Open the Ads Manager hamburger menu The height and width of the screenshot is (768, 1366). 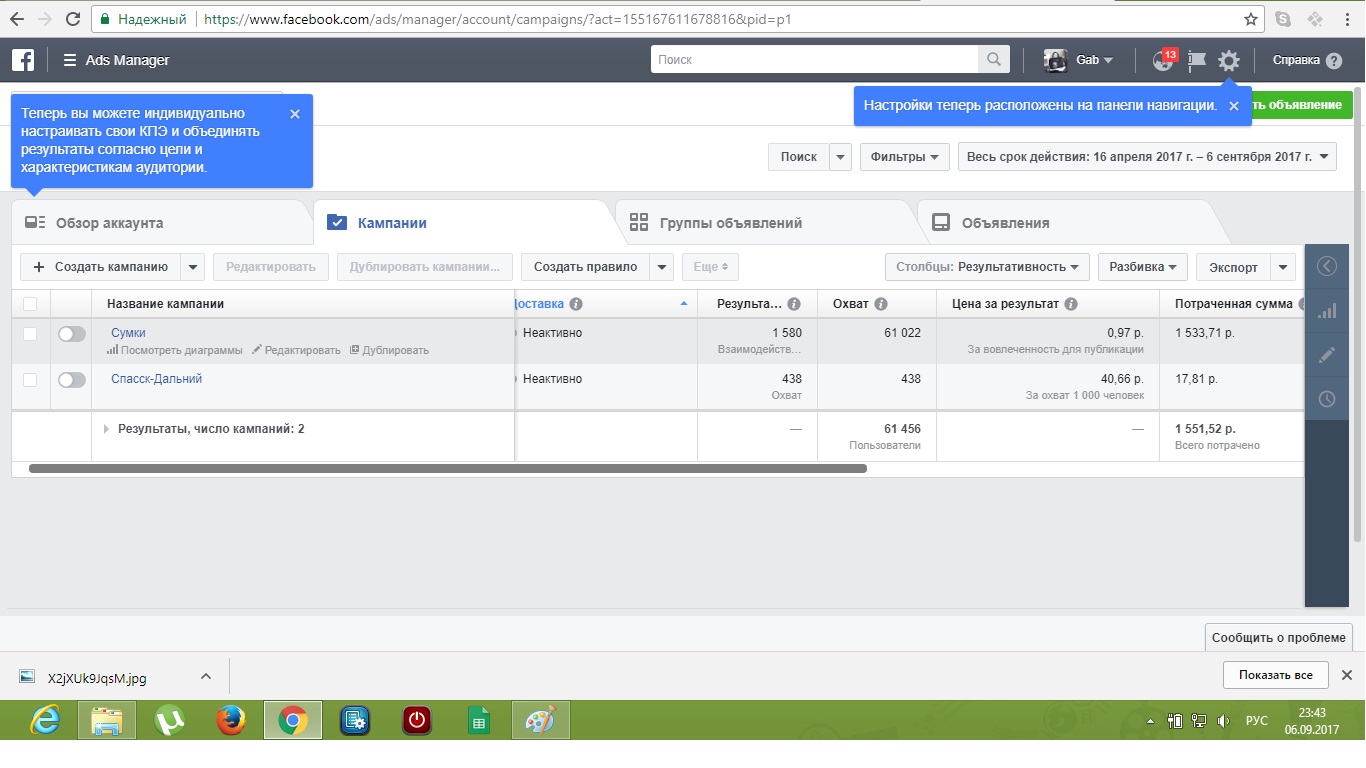(69, 60)
